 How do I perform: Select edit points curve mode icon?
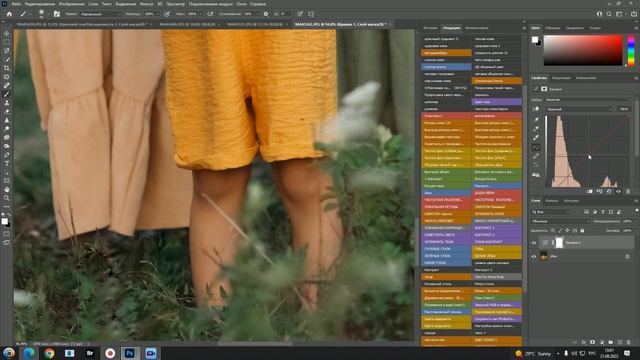[x=536, y=147]
